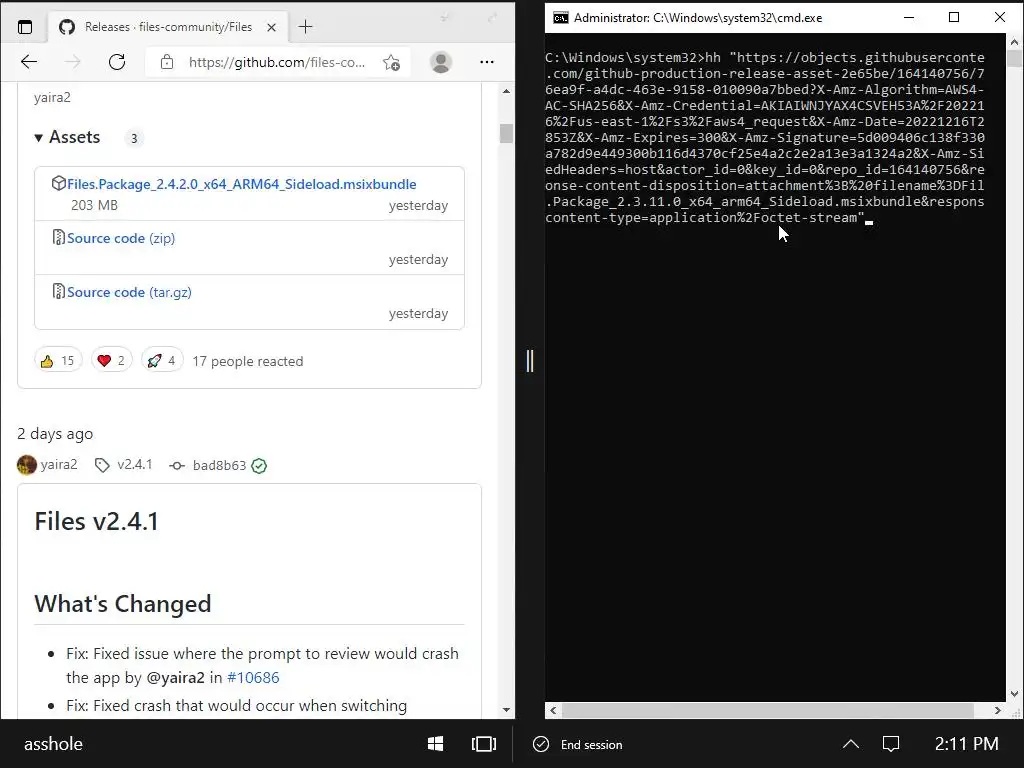
Task: Click the heart reaction with 2
Action: click(x=111, y=360)
